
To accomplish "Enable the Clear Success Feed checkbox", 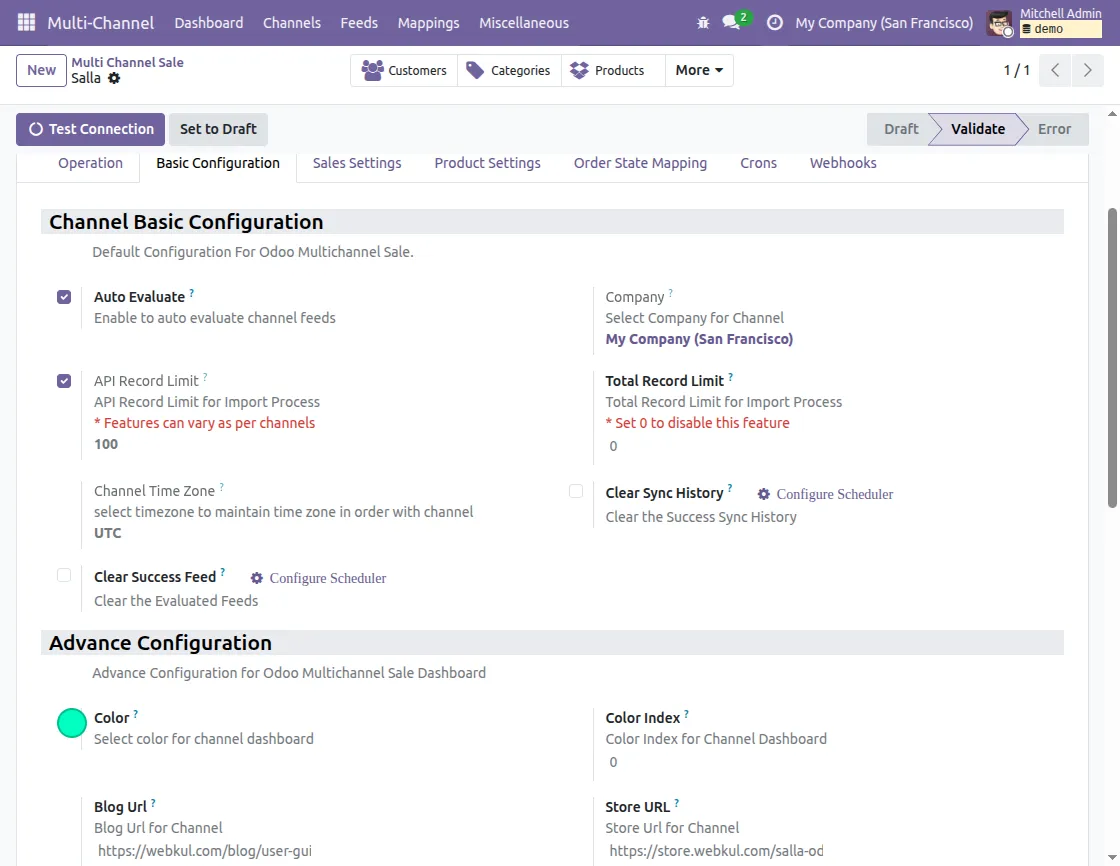I will point(64,575).
